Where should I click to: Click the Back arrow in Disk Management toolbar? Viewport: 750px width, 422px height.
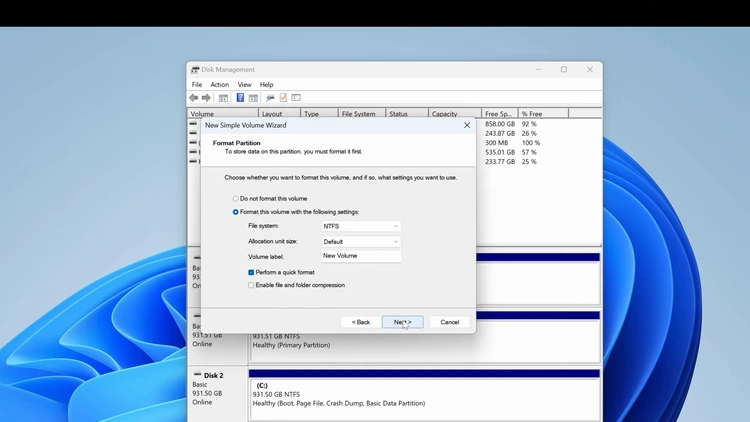point(193,98)
